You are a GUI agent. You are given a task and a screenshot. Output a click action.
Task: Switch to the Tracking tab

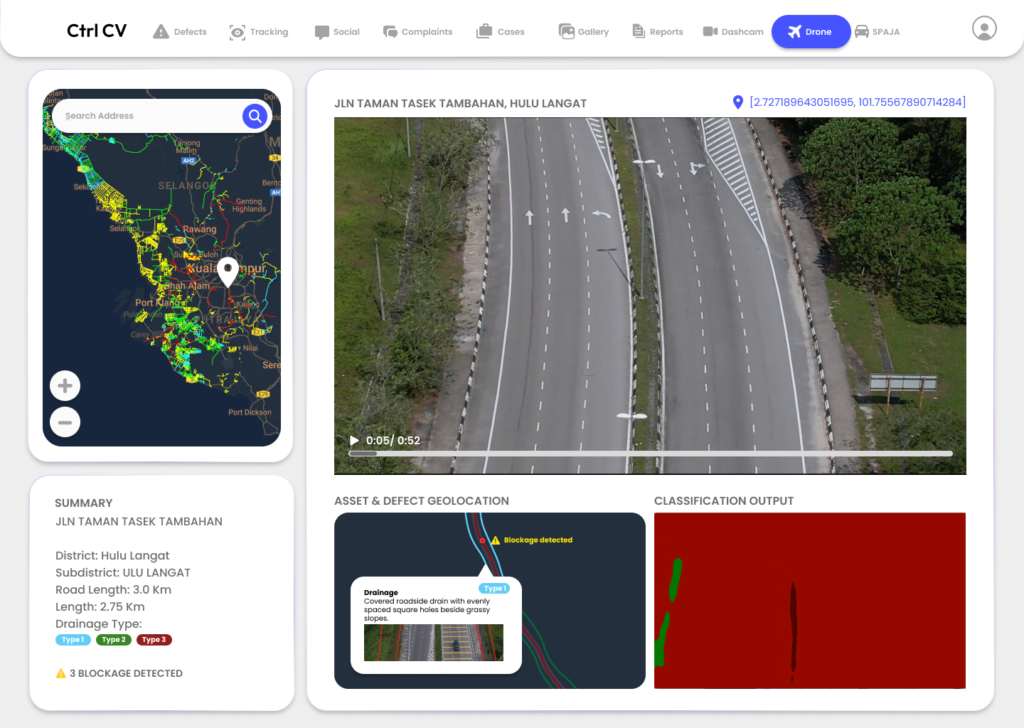click(x=259, y=32)
